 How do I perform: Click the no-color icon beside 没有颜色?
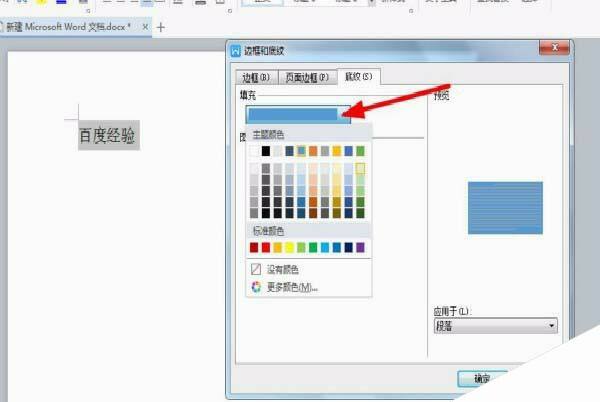[x=256, y=269]
